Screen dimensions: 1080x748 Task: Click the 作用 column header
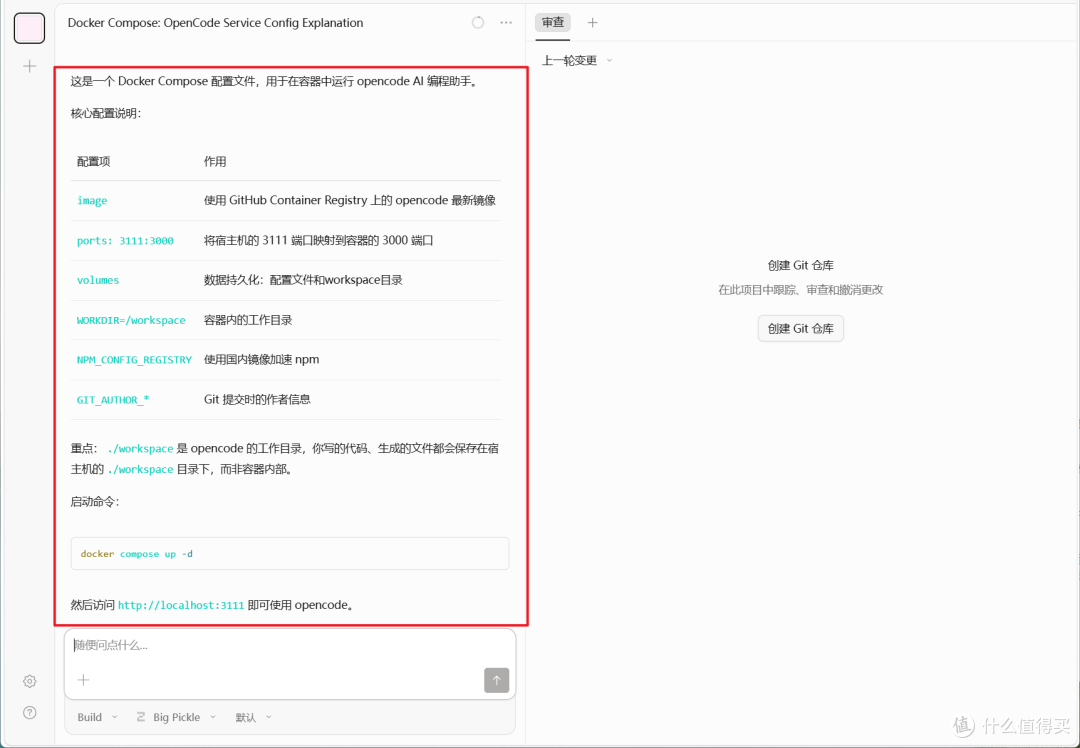pyautogui.click(x=215, y=162)
